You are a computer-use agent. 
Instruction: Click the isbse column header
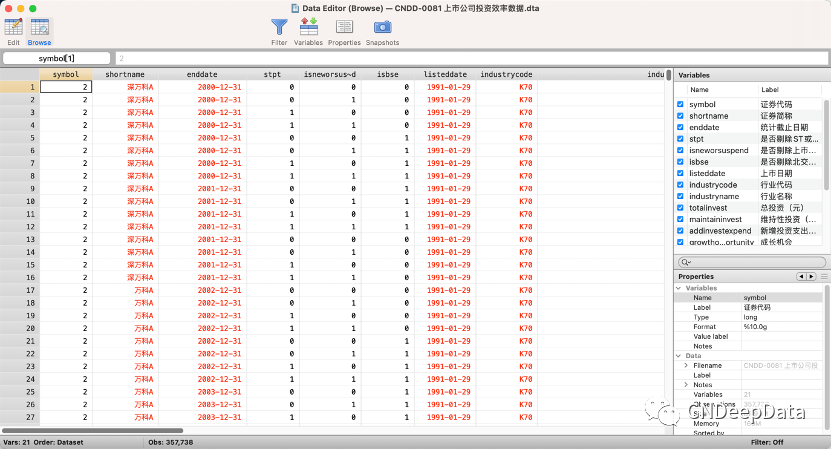point(388,74)
